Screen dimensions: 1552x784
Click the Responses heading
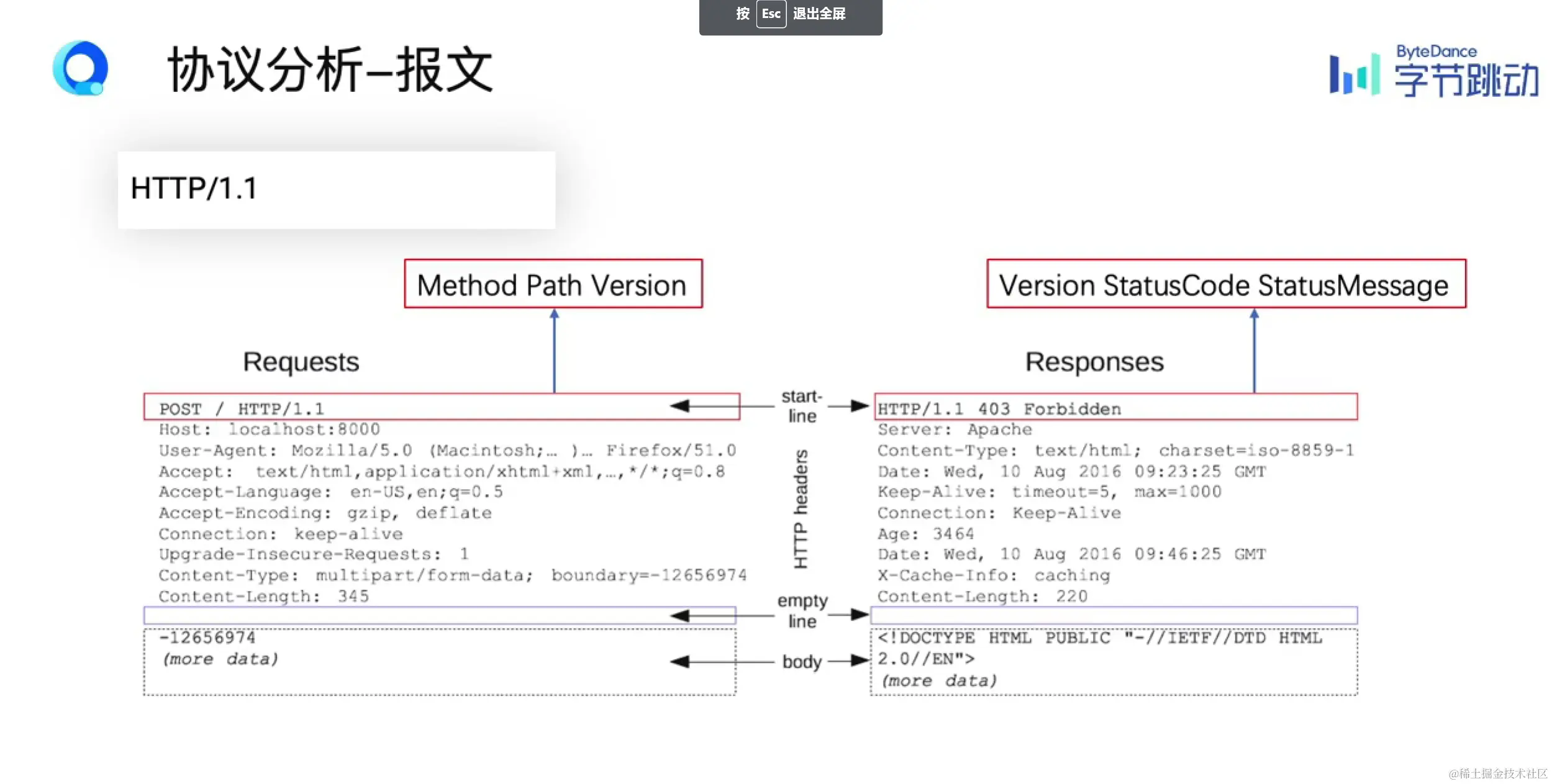1094,361
